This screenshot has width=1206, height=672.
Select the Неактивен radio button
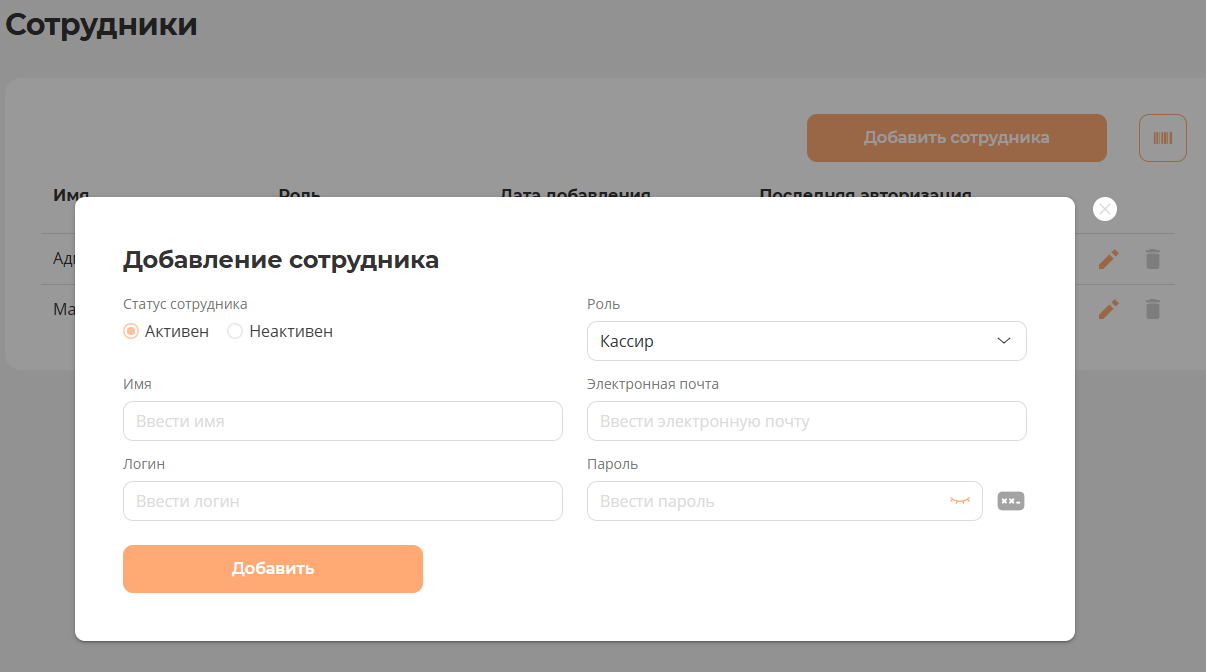tap(235, 331)
